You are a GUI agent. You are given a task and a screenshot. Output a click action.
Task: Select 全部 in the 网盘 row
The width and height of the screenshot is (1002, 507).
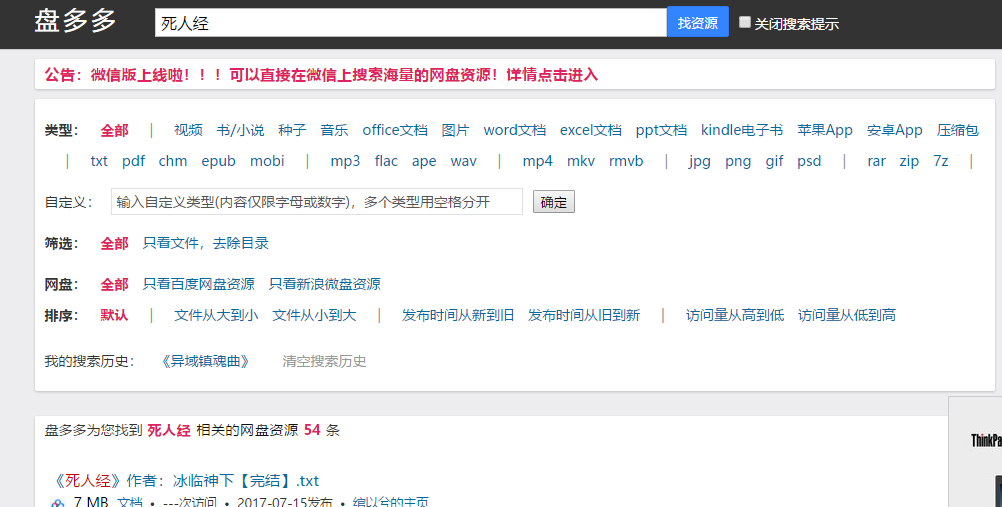click(x=114, y=285)
